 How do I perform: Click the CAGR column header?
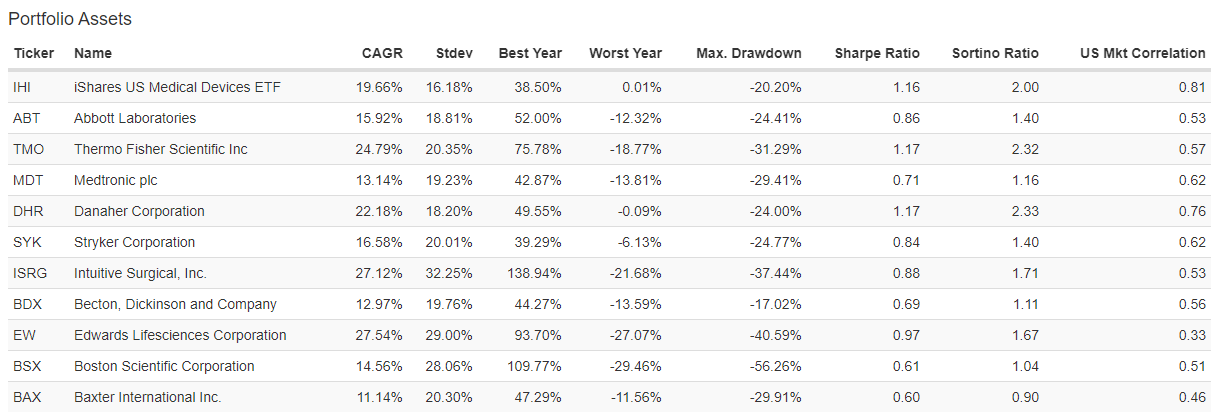point(382,53)
